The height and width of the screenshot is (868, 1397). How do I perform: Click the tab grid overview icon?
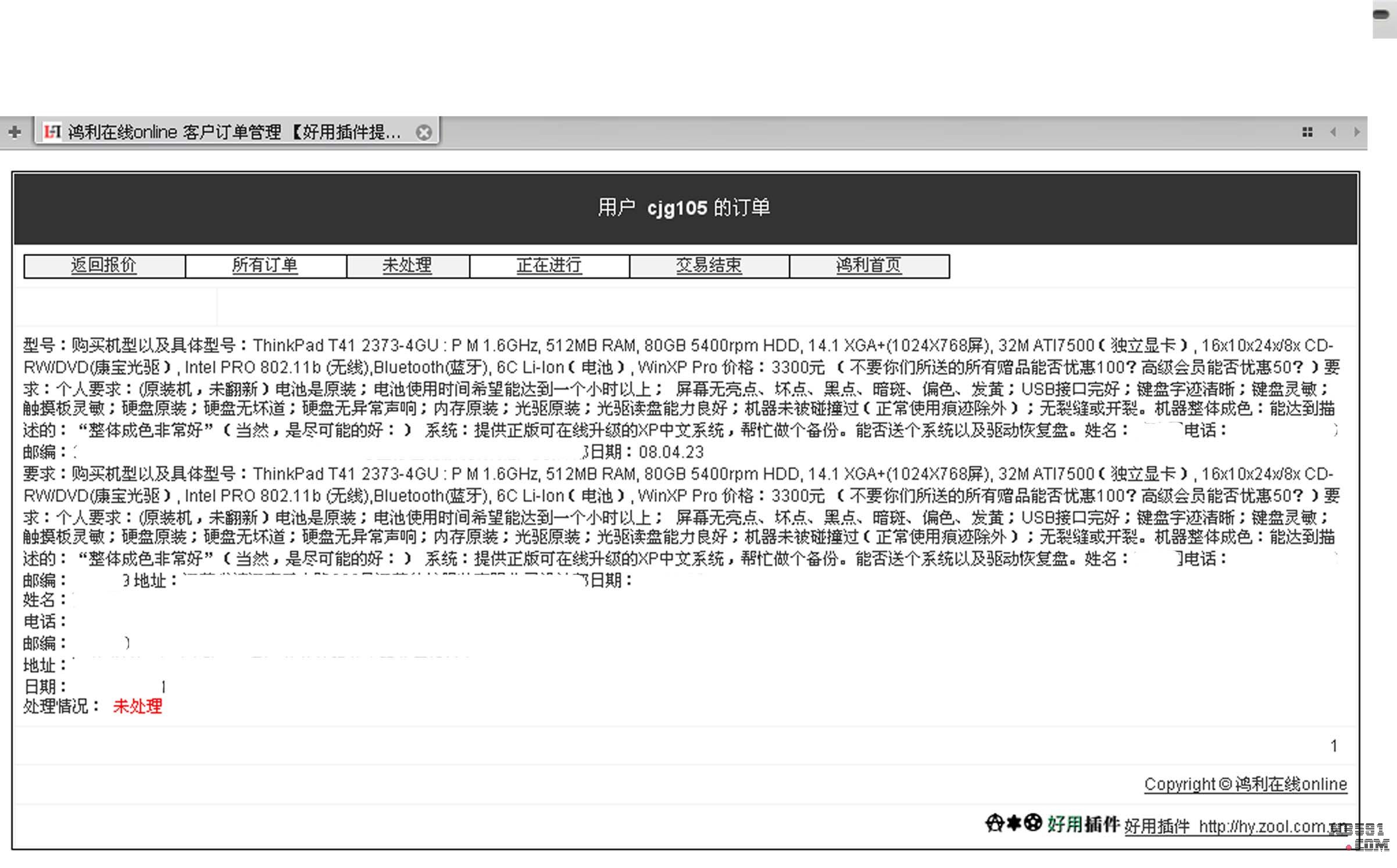tap(1307, 132)
